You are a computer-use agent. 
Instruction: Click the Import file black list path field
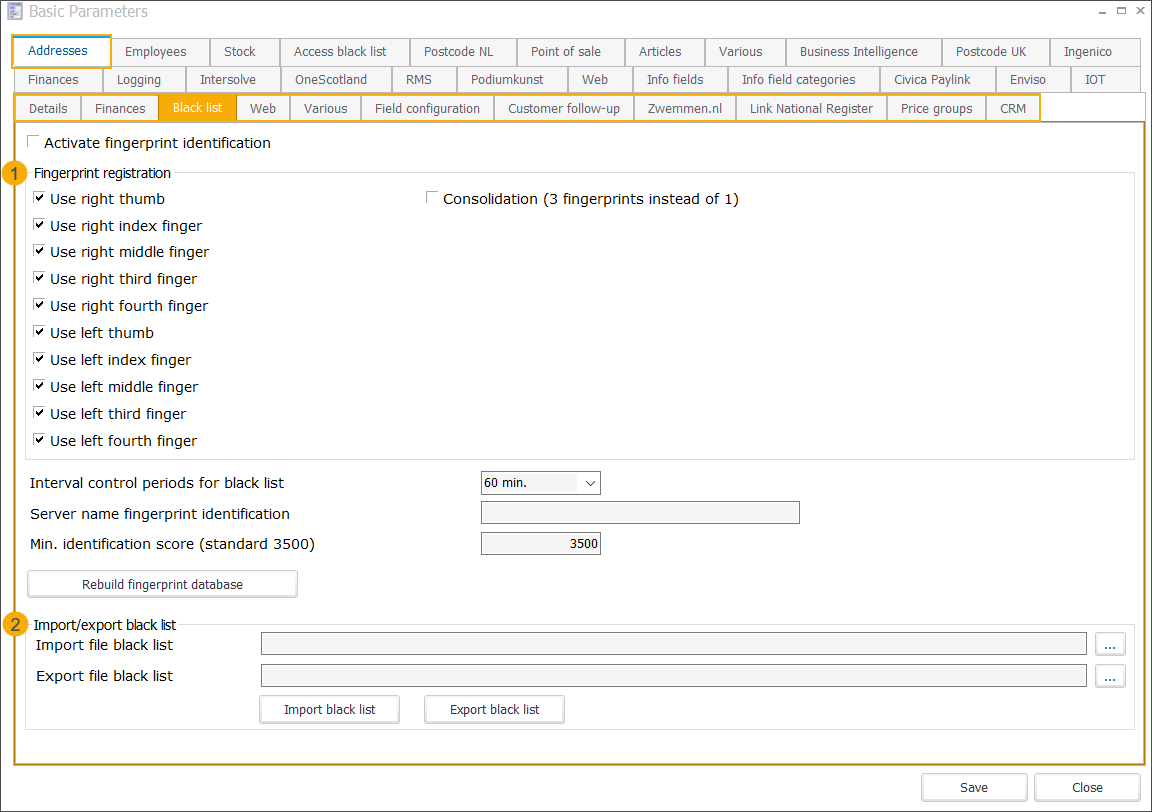pos(673,644)
